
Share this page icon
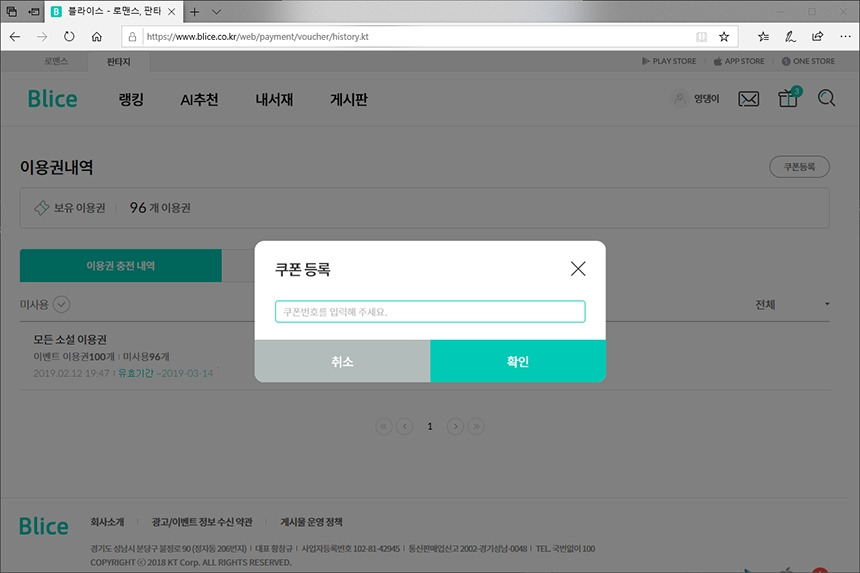817,37
